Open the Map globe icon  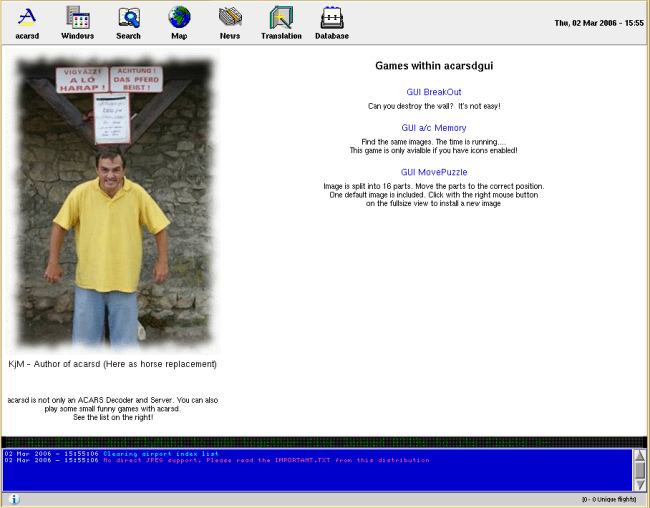179,24
